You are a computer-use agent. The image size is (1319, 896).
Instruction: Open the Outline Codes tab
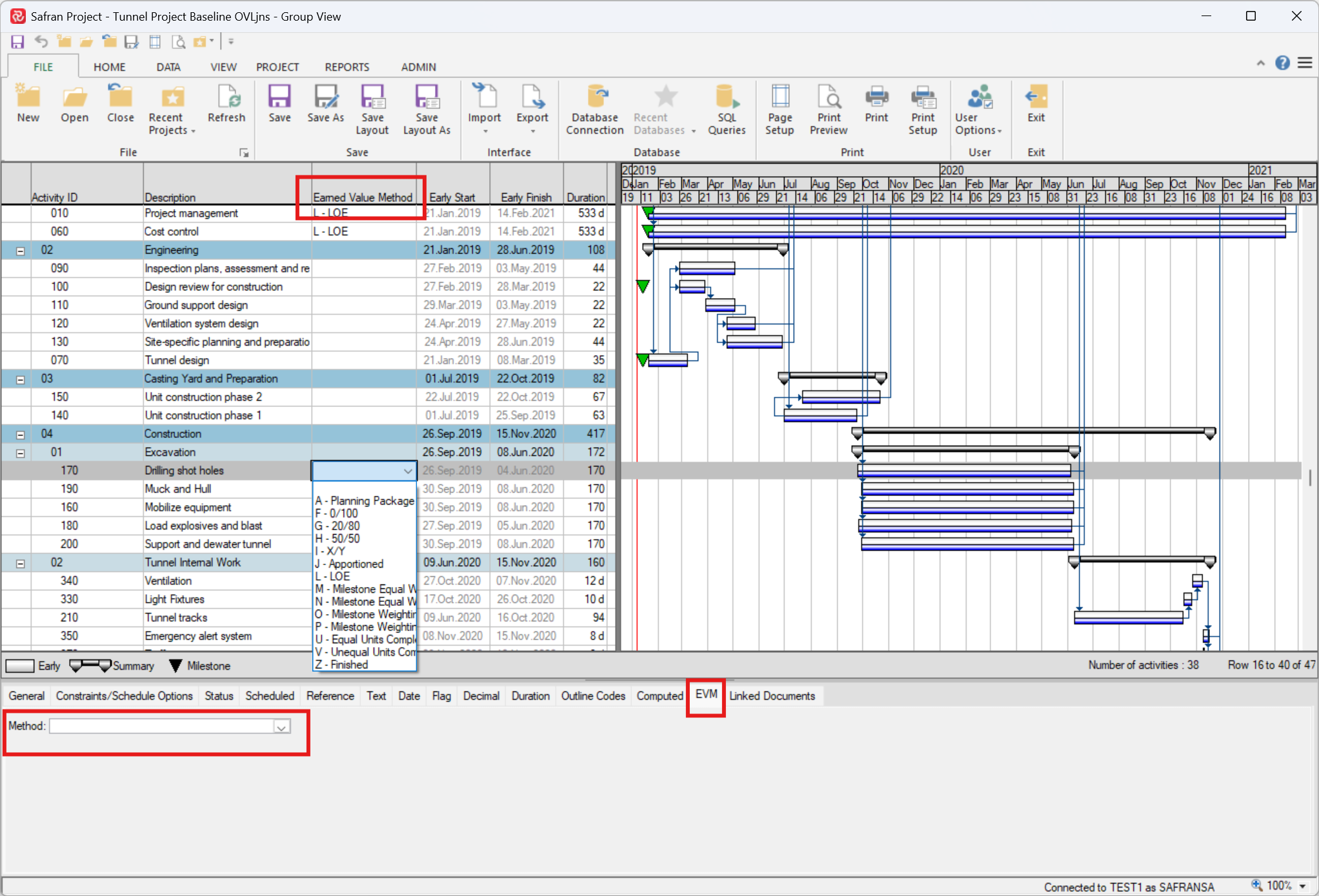(x=593, y=696)
